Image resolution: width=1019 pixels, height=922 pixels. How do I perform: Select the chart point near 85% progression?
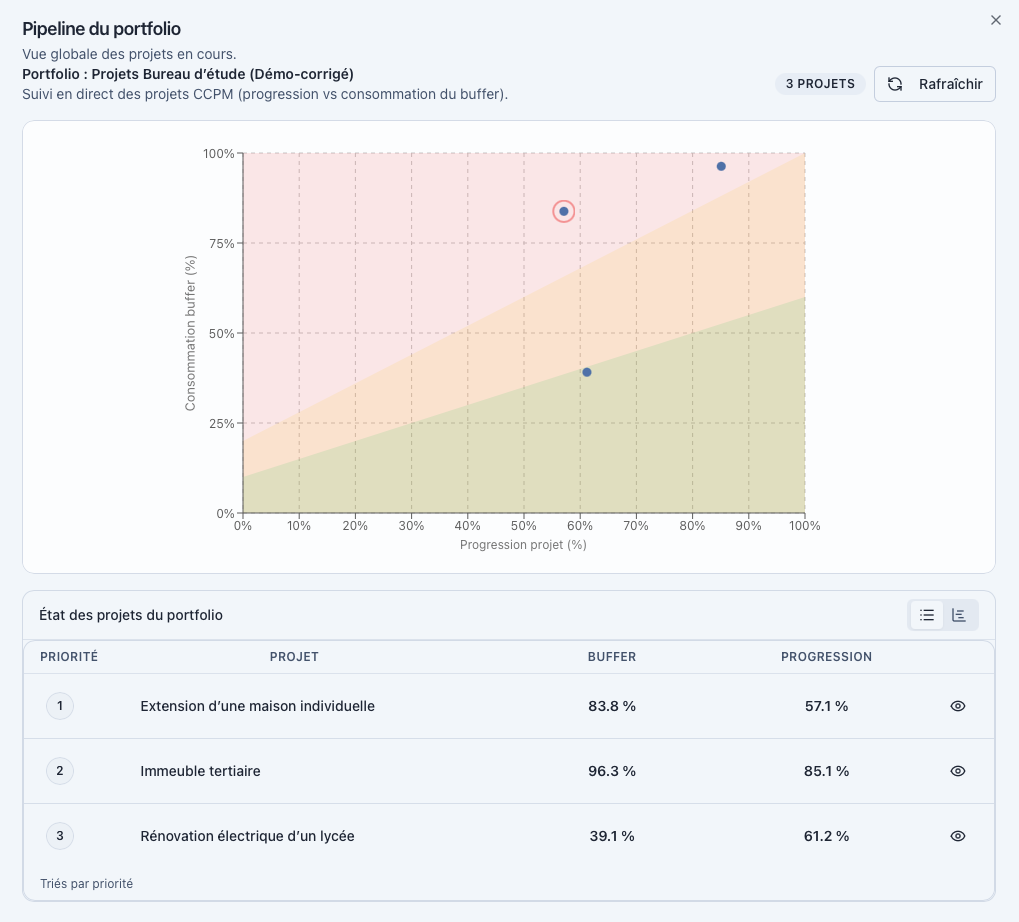tap(721, 166)
